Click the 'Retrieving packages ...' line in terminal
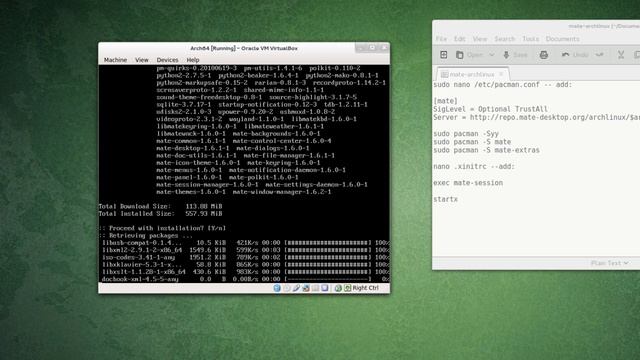 [x=146, y=236]
